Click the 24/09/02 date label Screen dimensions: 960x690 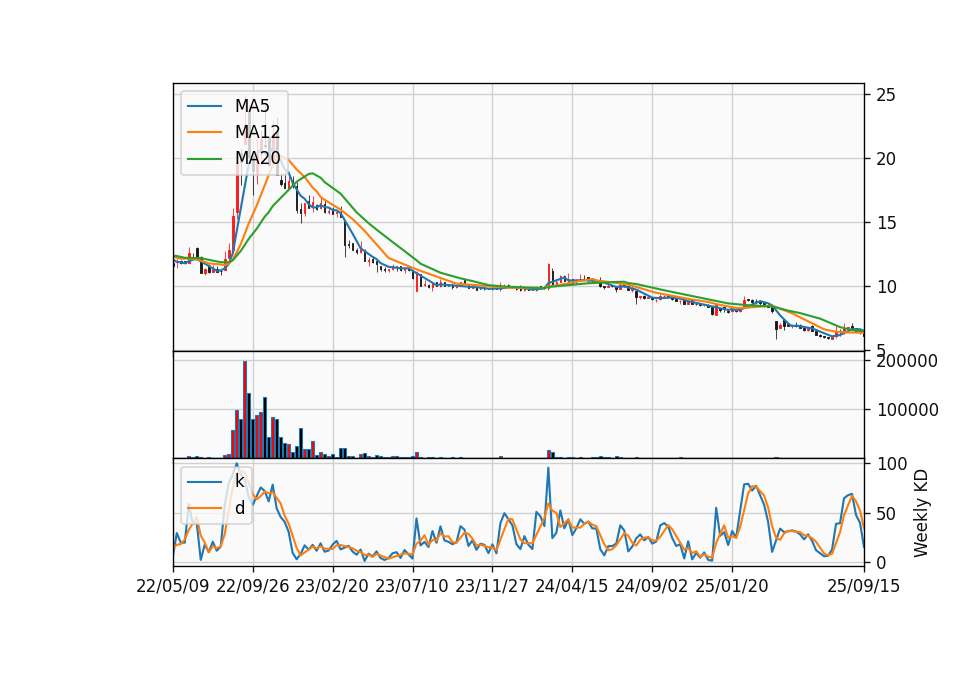point(651,586)
